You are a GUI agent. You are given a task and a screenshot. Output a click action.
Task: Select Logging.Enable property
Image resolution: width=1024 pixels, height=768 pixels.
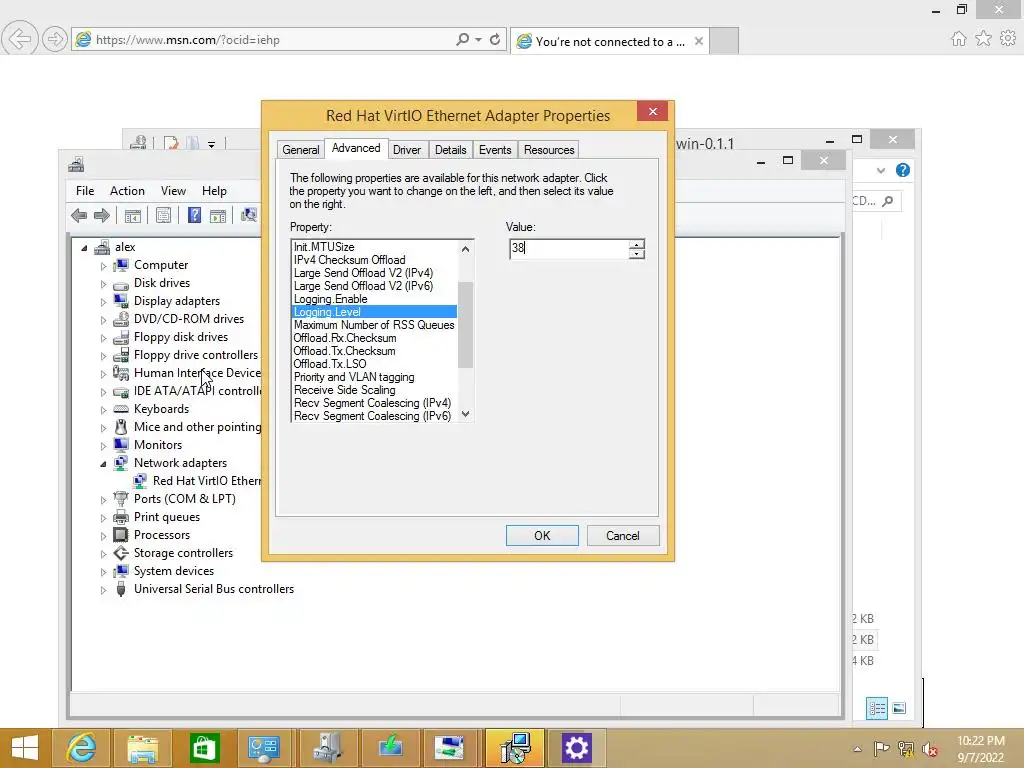pos(374,299)
